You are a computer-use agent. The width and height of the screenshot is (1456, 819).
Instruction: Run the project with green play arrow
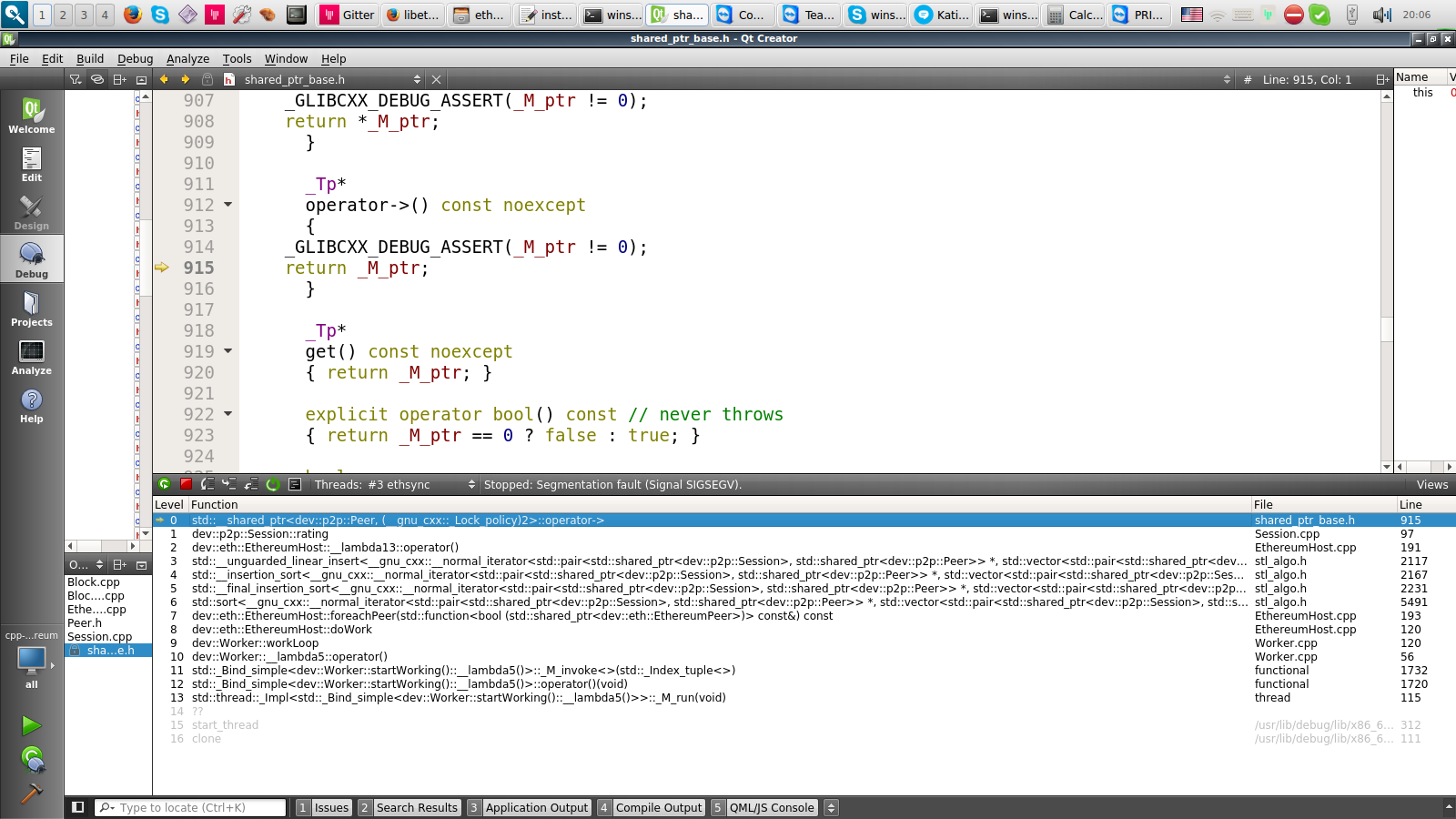[32, 725]
